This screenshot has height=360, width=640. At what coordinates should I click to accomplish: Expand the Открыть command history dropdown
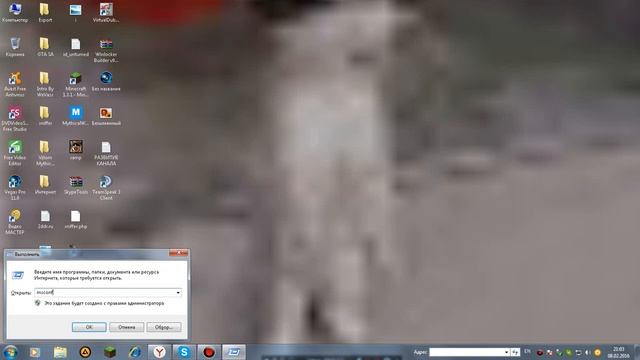point(178,292)
